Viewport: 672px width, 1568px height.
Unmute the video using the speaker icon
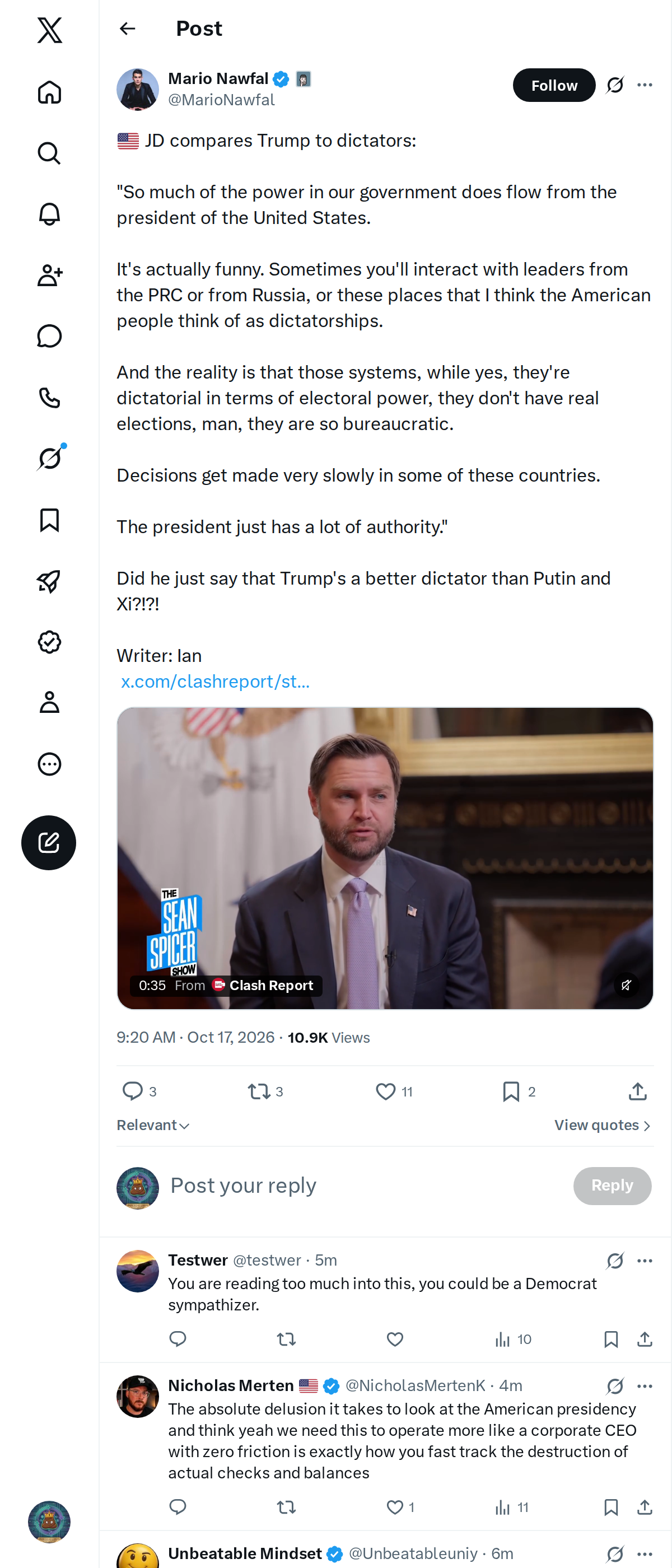[626, 985]
